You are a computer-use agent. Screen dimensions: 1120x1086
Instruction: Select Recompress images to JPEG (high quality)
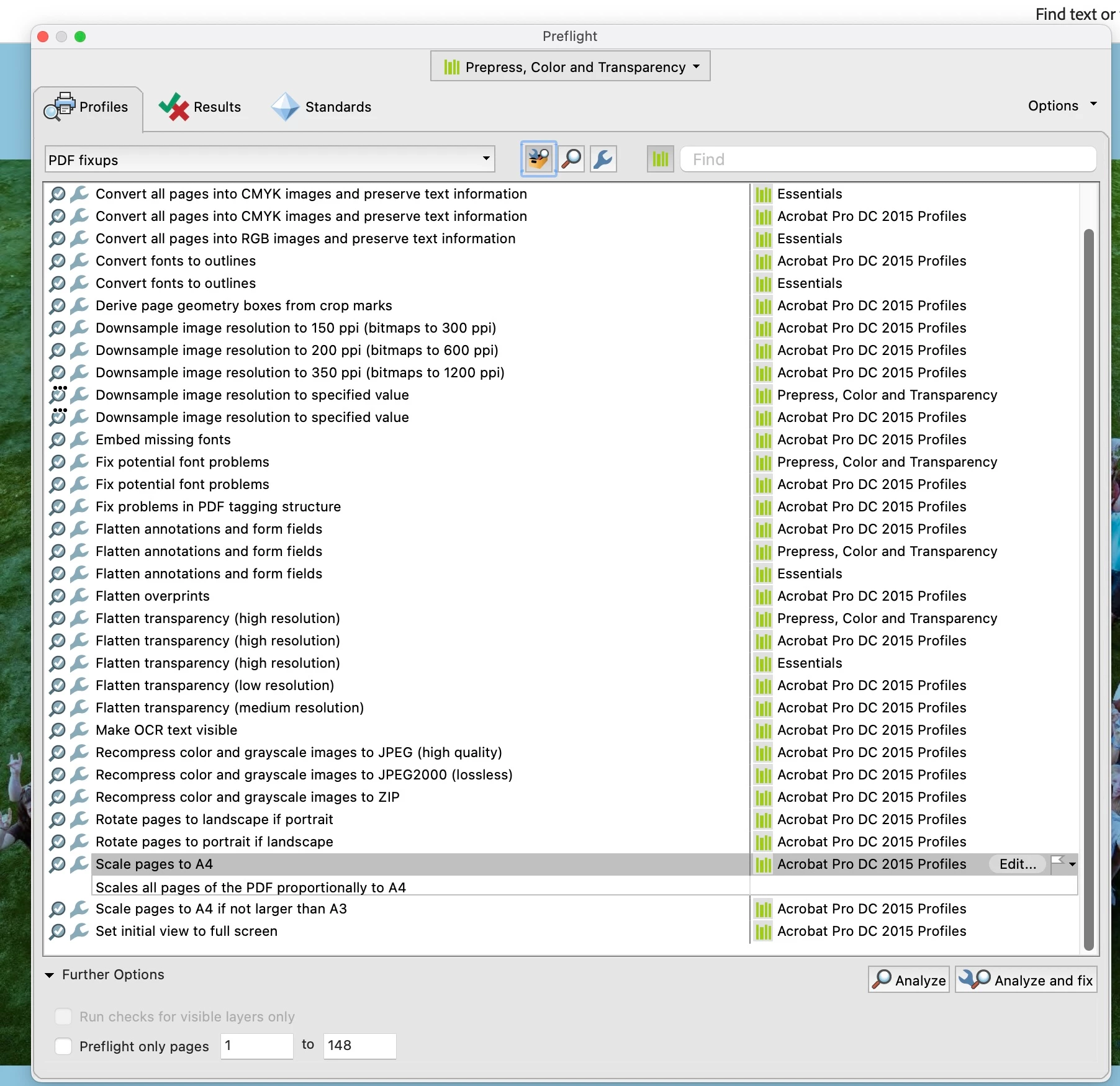tap(299, 752)
